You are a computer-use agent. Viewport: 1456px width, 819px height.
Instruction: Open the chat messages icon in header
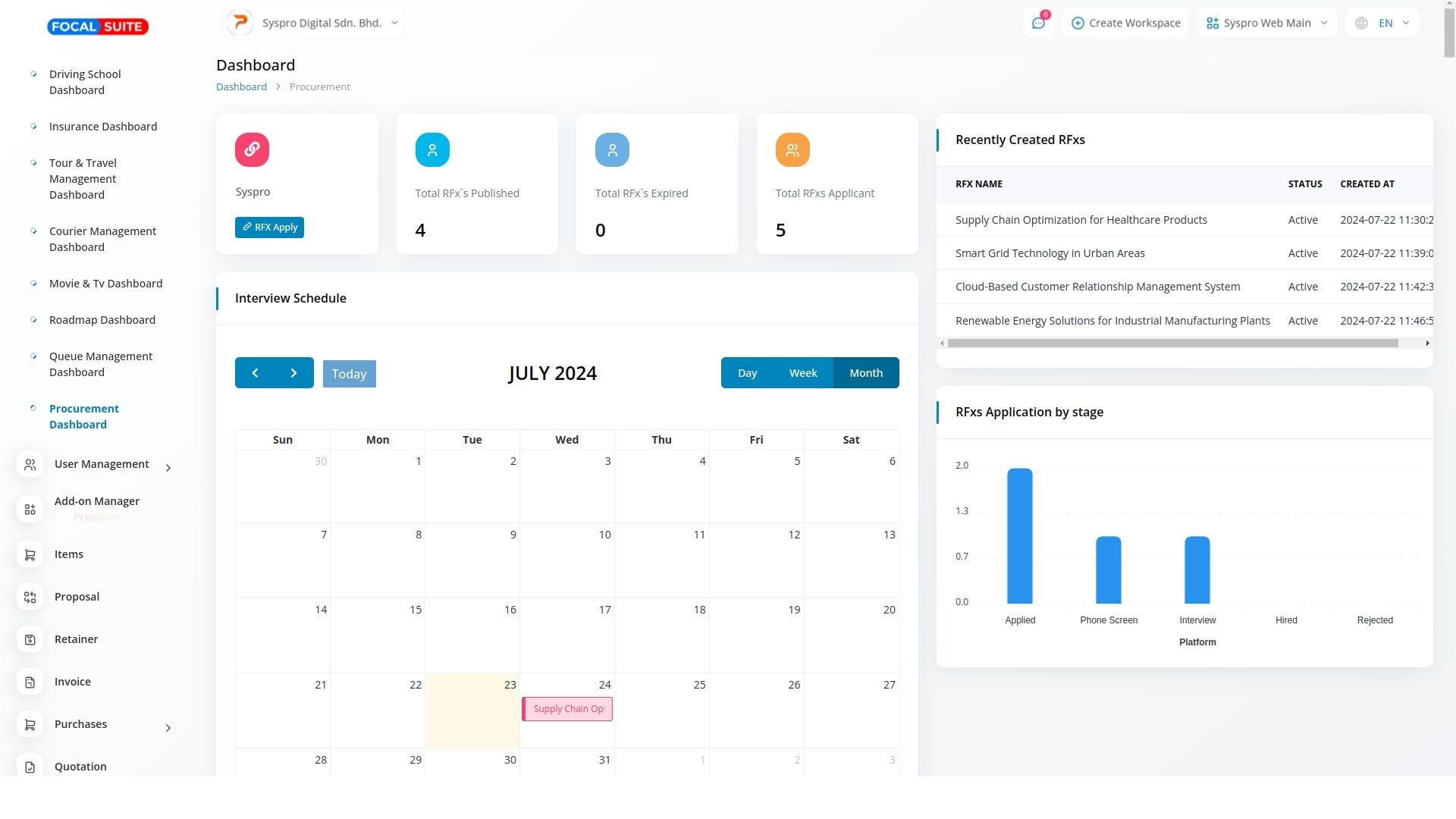1038,23
